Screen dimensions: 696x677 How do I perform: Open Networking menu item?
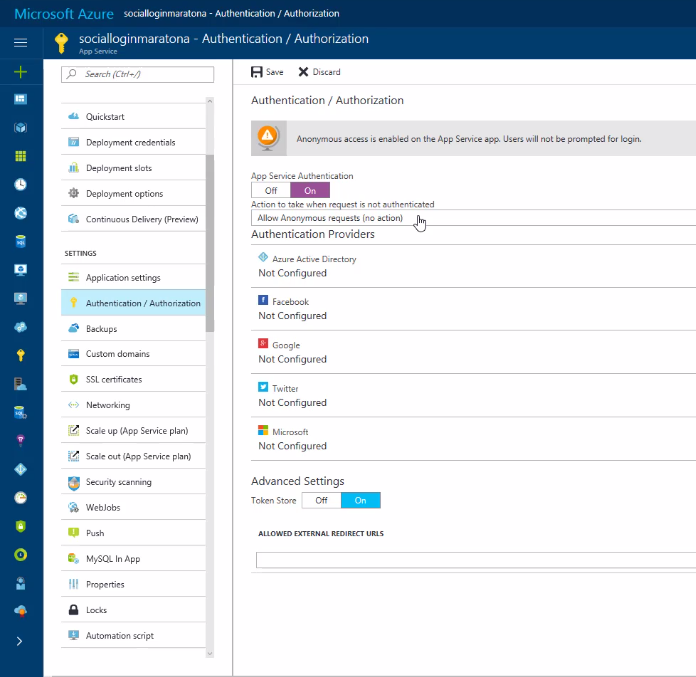(133, 405)
